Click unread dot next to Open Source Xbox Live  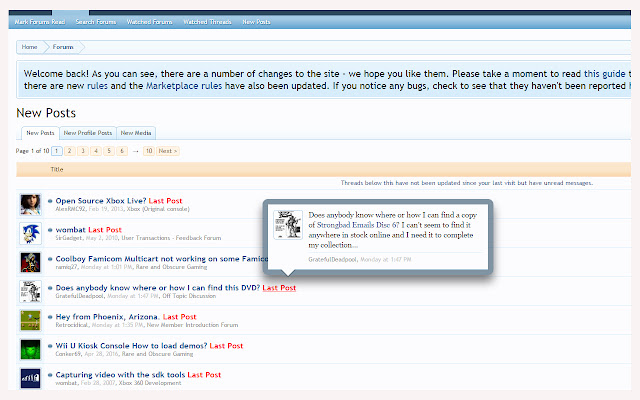pyautogui.click(x=50, y=201)
